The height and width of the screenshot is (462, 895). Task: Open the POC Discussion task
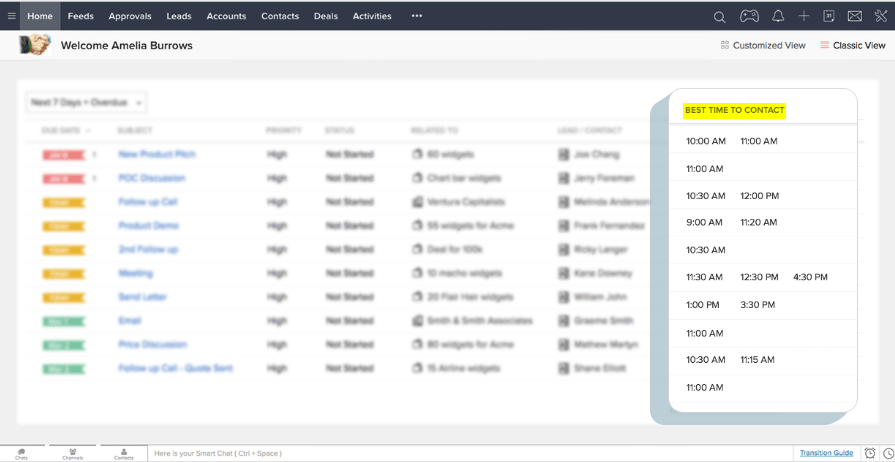click(x=152, y=178)
